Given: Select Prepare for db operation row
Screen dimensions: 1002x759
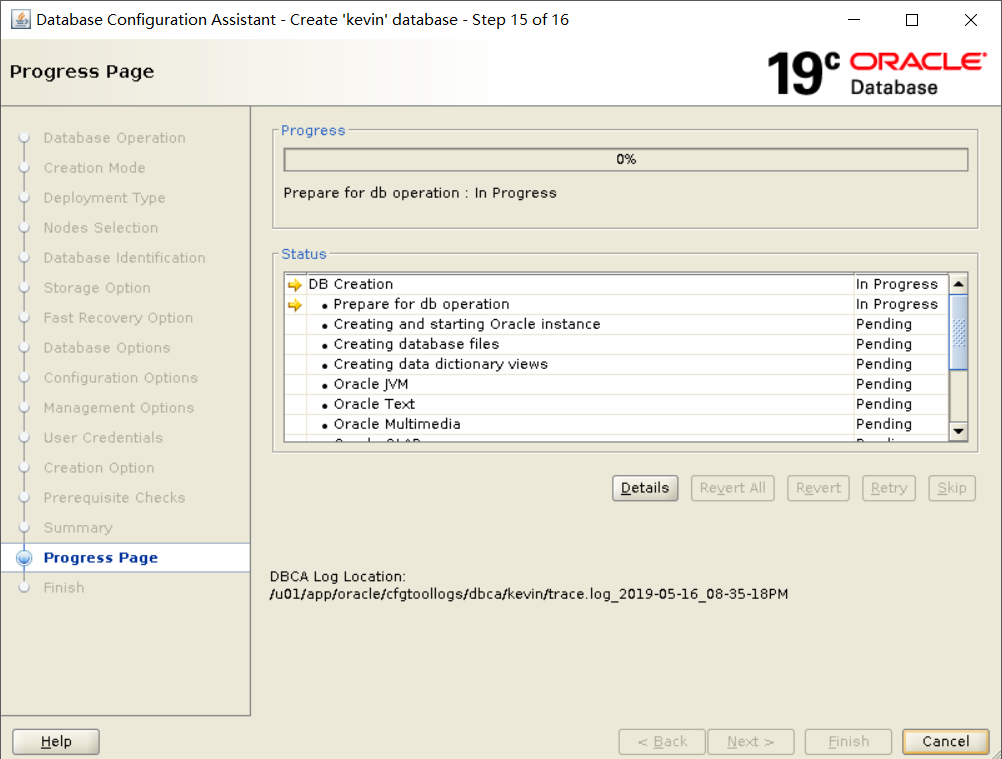Looking at the screenshot, I should [617, 304].
